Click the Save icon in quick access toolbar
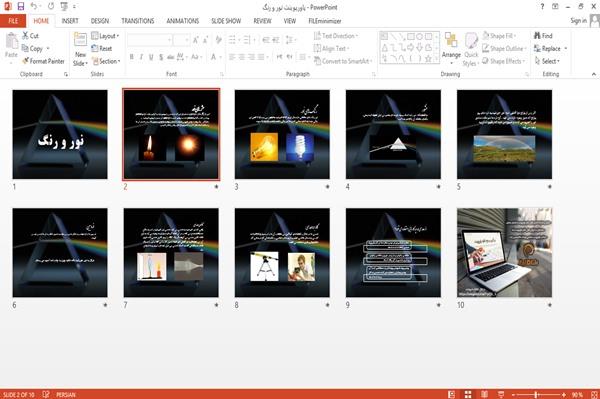 click(x=21, y=6)
